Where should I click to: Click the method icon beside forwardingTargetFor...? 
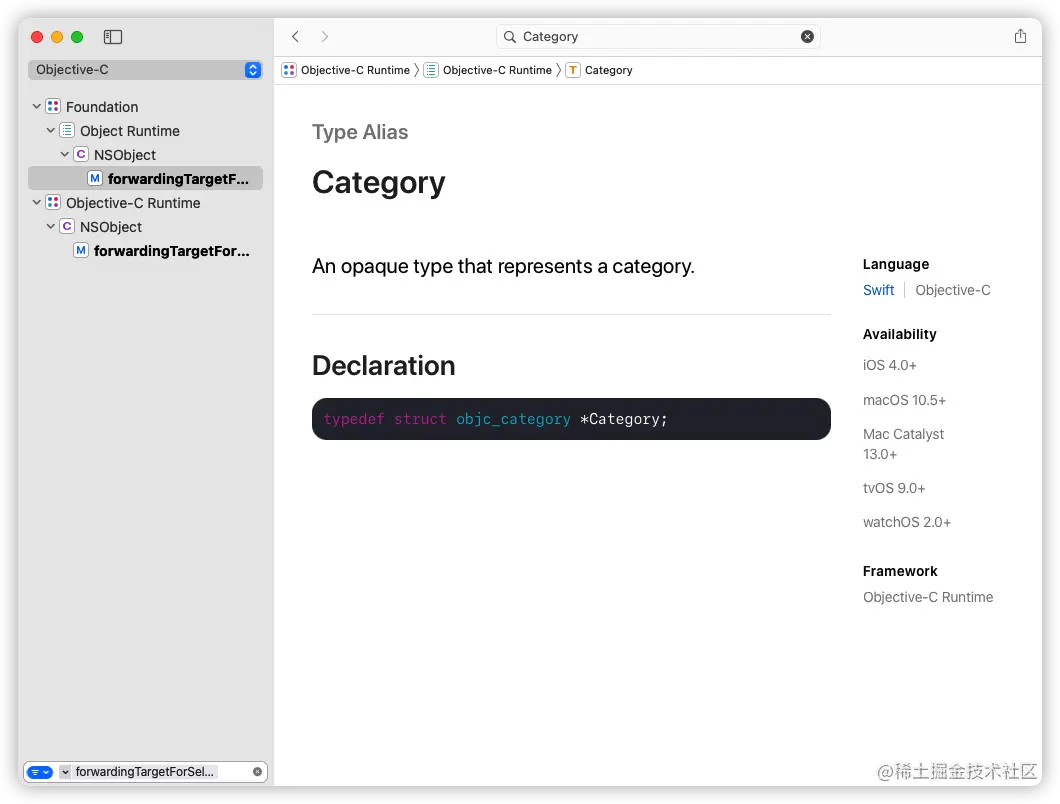coord(81,251)
